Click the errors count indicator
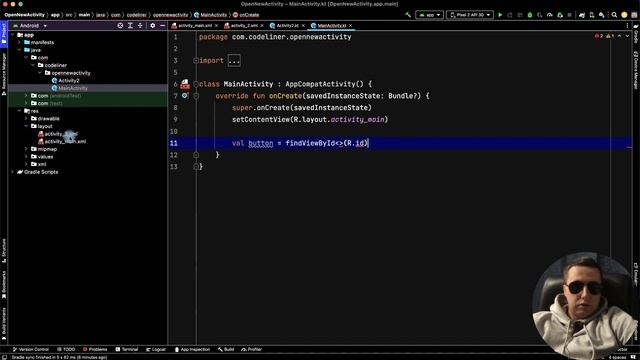Image resolution: width=640 pixels, height=360 pixels. (599, 36)
